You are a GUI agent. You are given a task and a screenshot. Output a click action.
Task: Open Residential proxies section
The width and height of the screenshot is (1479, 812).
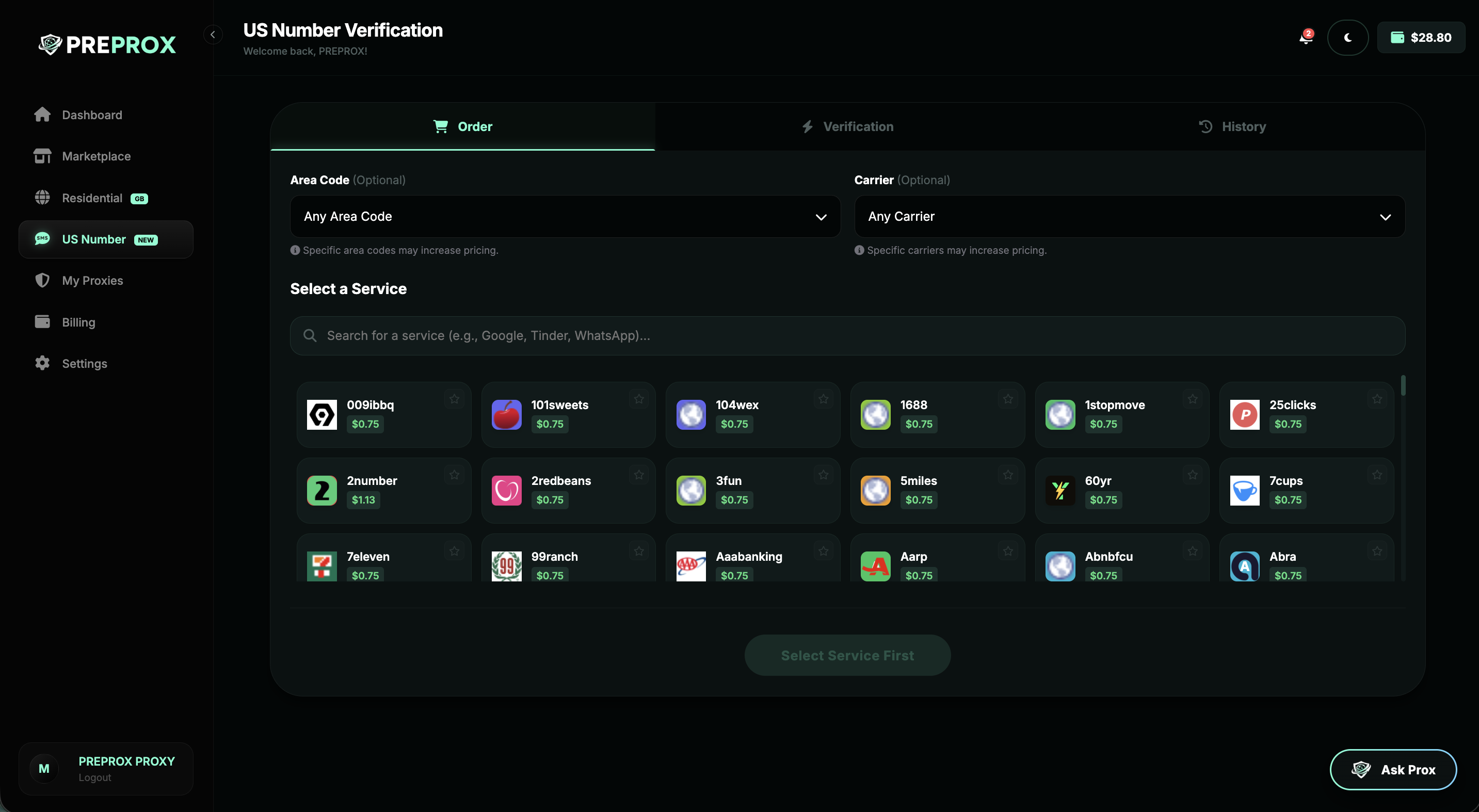[92, 198]
